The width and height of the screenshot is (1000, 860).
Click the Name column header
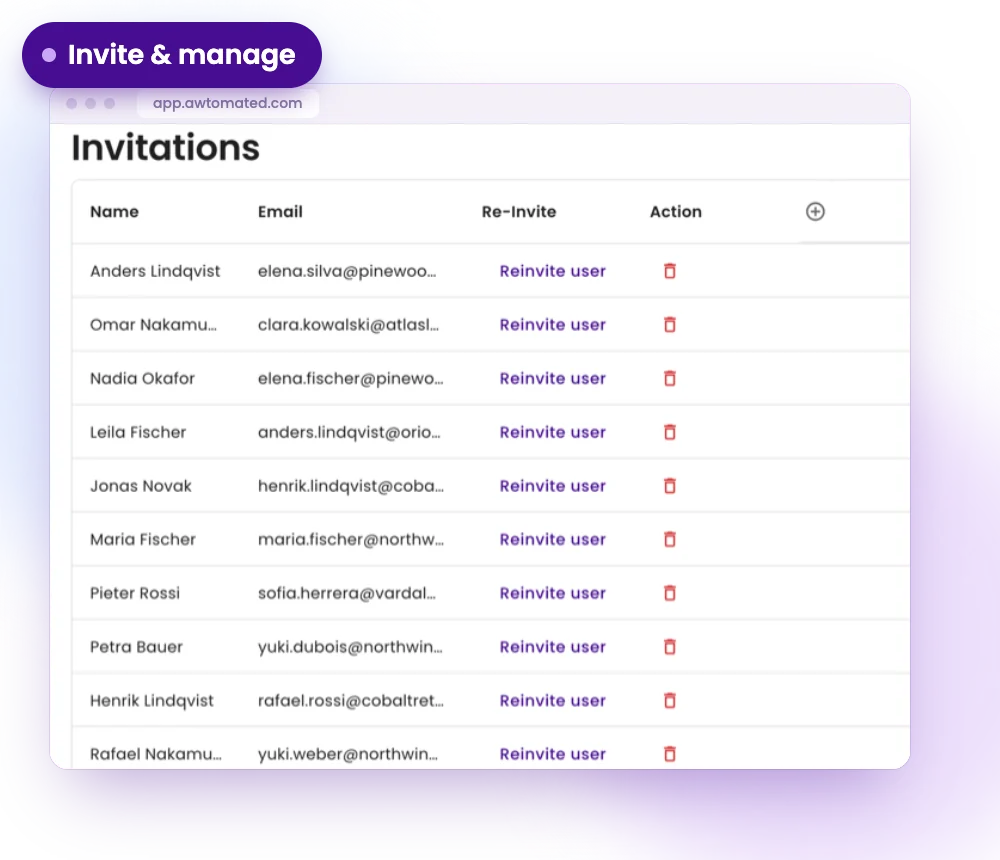click(114, 211)
